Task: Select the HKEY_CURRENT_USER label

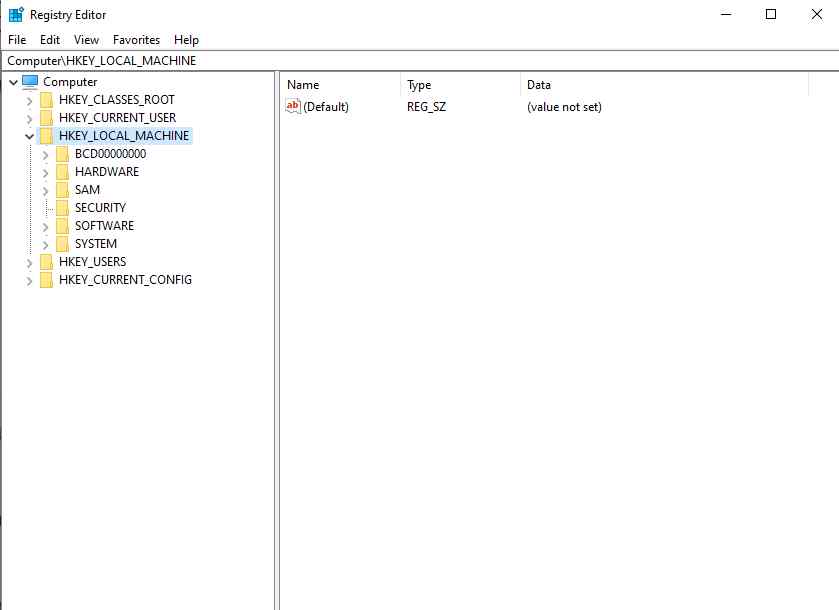Action: [117, 118]
